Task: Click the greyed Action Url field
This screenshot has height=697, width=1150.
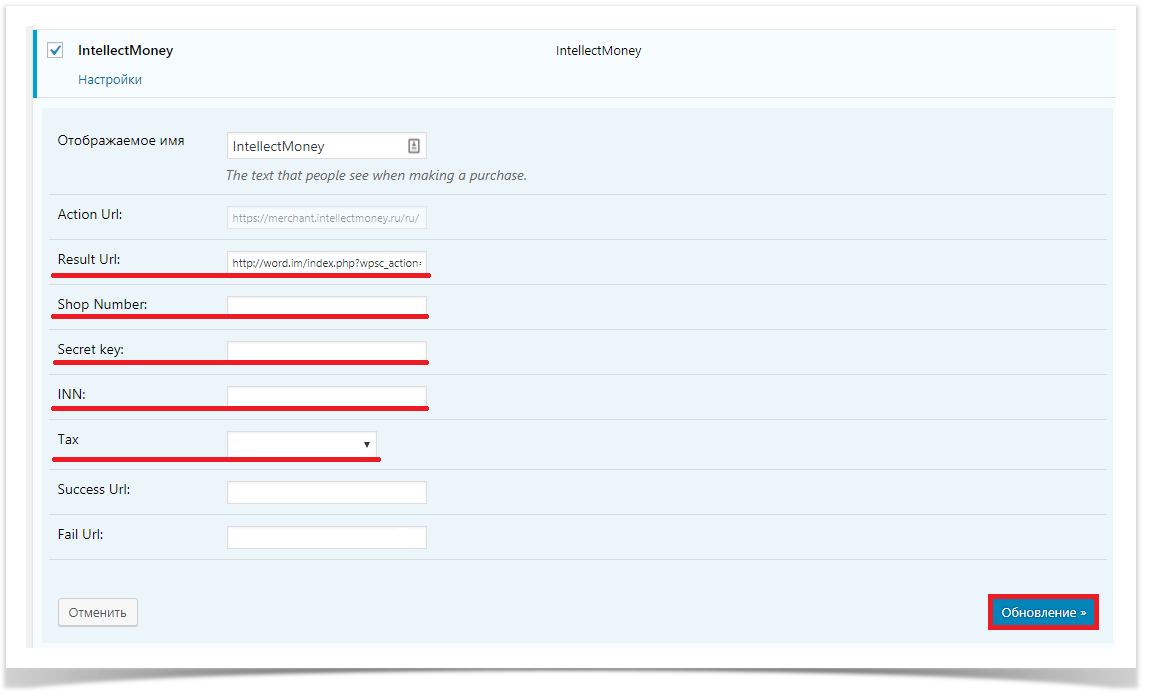Action: click(326, 217)
